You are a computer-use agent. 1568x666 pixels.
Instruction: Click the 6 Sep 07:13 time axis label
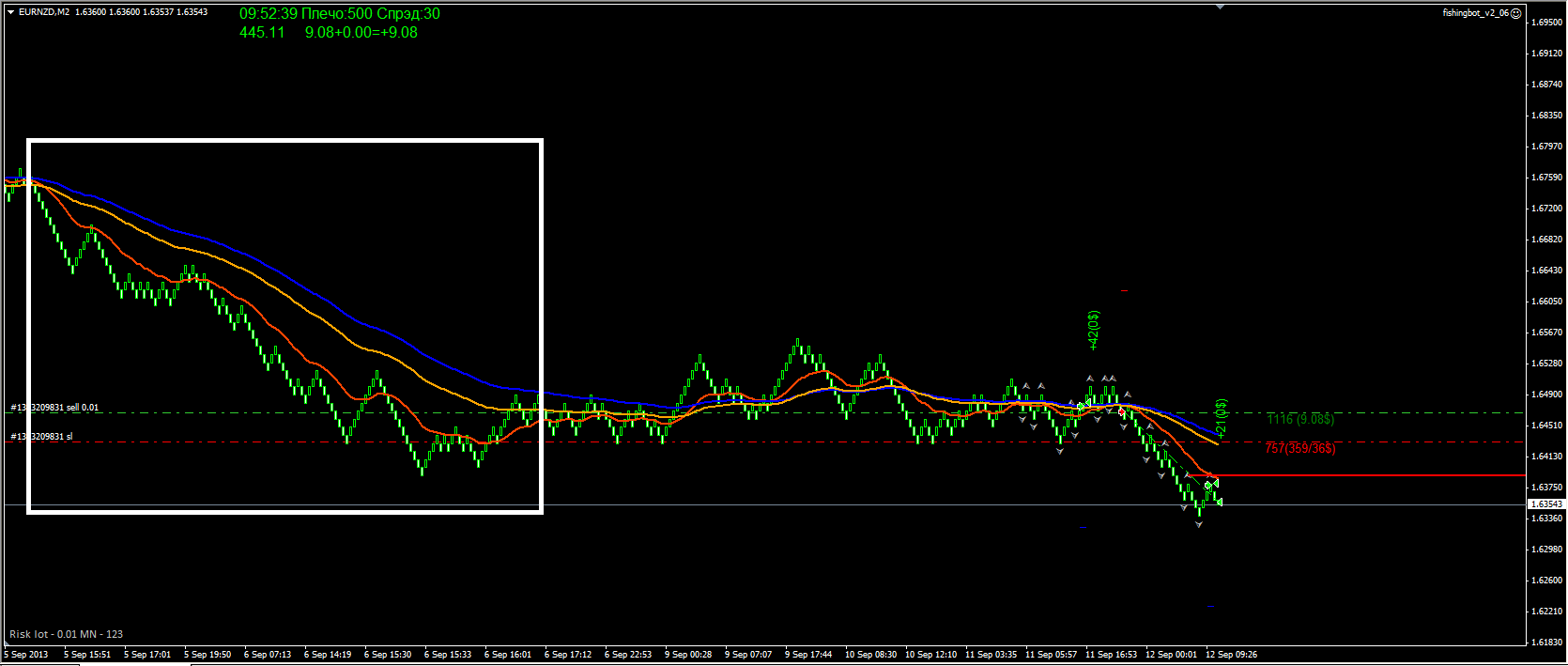tap(268, 654)
